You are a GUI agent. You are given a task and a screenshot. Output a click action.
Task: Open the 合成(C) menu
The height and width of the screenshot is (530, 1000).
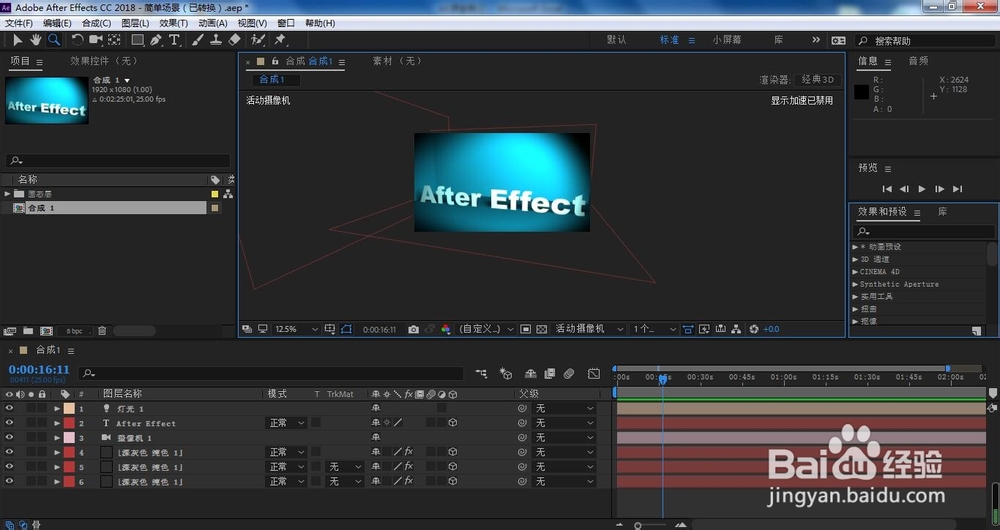pos(96,23)
